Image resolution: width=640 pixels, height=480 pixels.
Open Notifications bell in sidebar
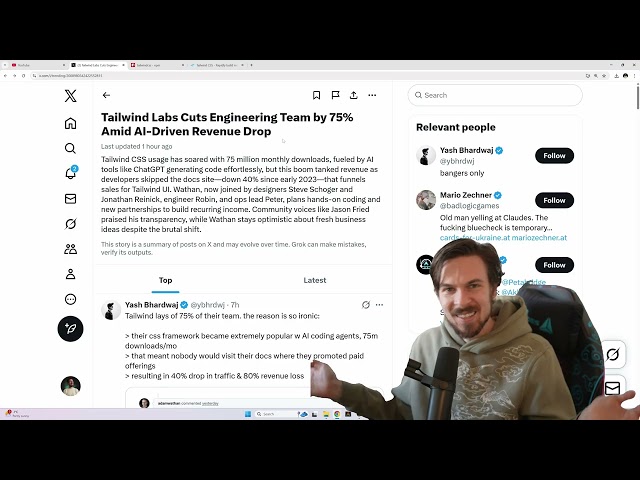70,173
